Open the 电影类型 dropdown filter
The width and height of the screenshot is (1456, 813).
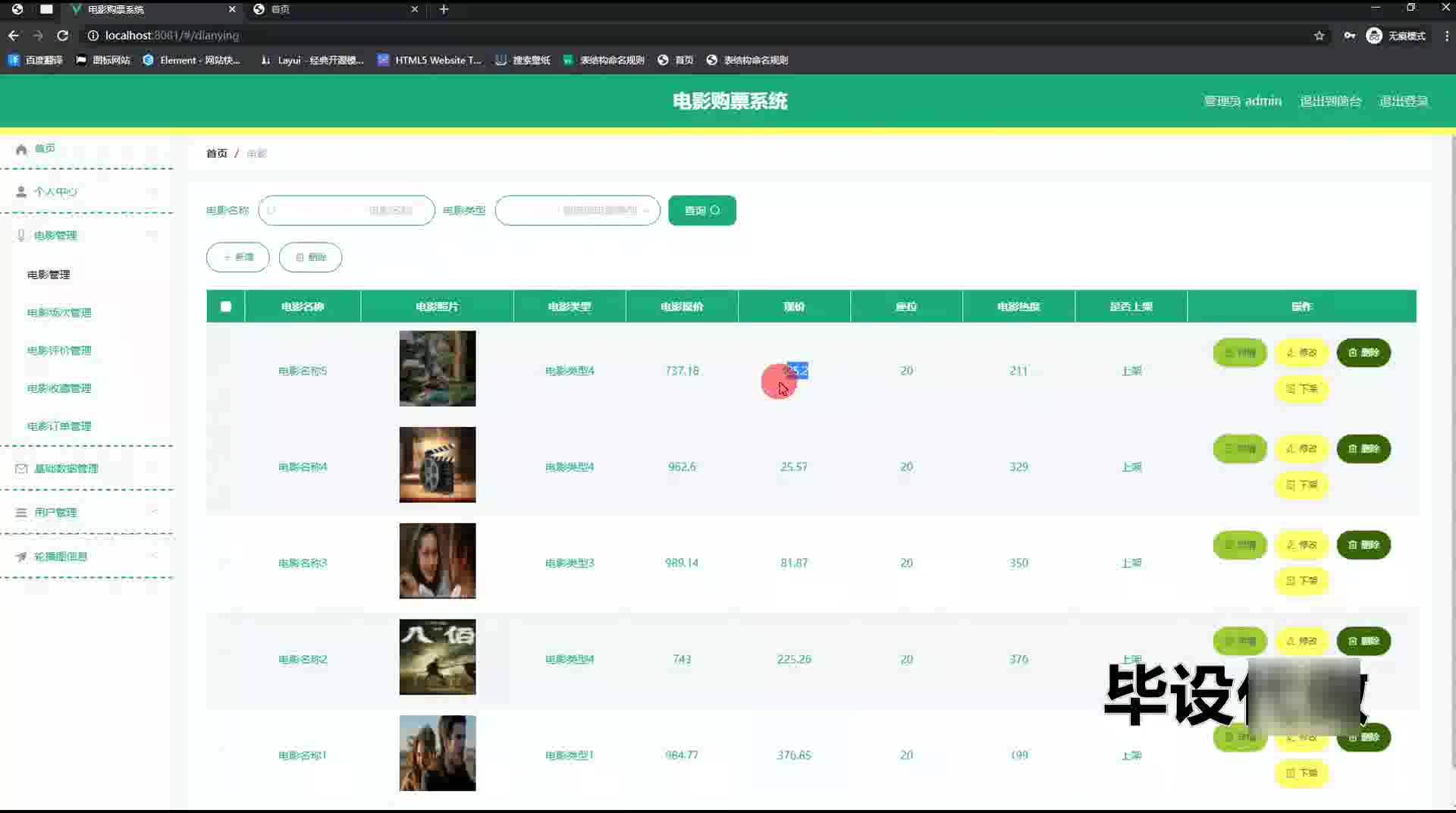(x=577, y=211)
